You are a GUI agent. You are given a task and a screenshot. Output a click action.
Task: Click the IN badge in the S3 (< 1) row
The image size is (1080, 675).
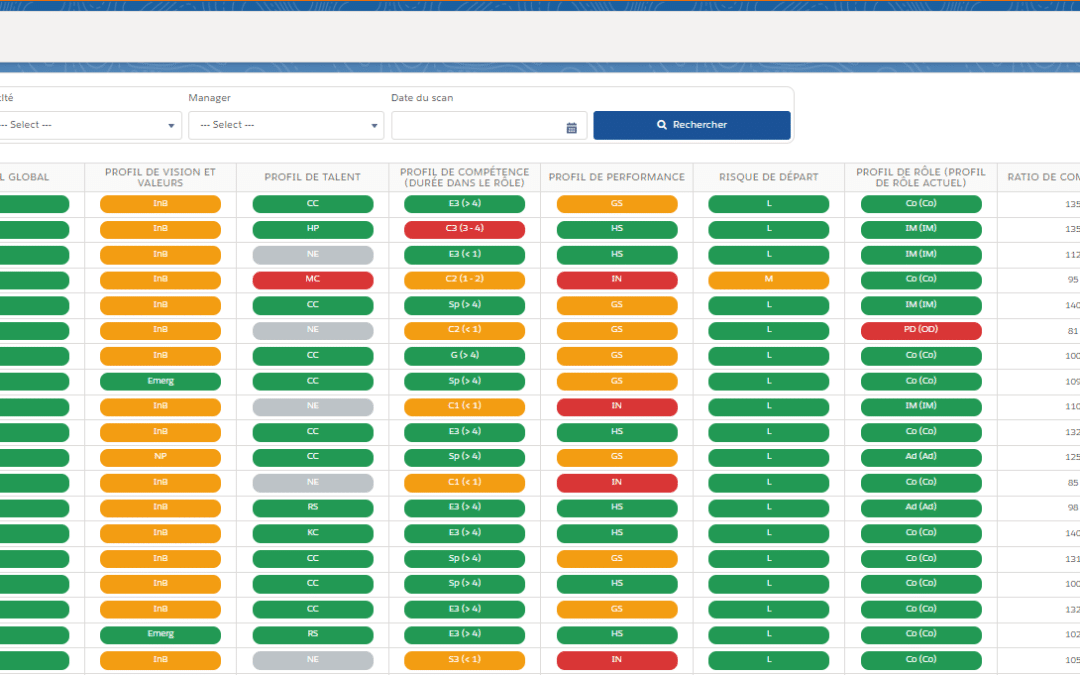[617, 660]
